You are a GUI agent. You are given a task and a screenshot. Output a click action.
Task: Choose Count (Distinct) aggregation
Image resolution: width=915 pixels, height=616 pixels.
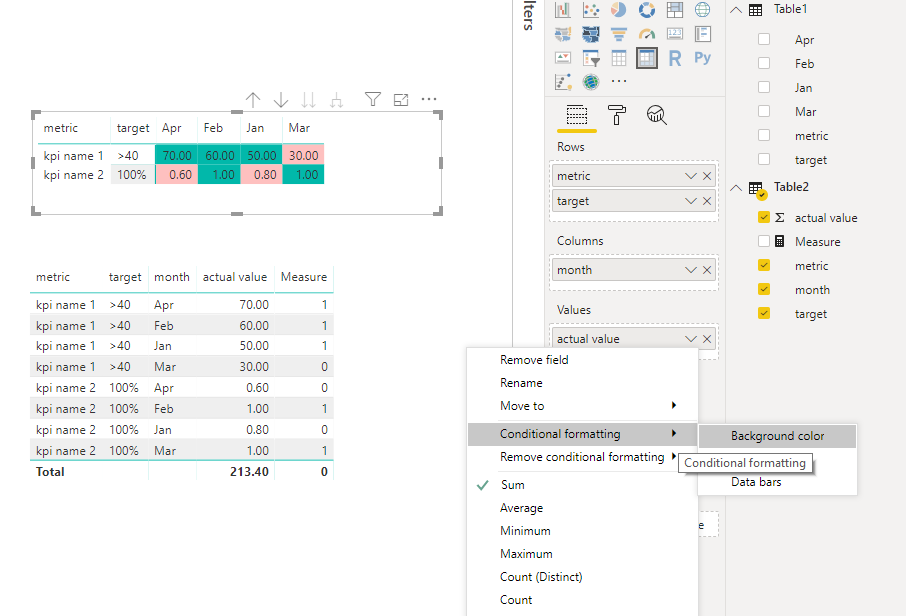pos(582,576)
